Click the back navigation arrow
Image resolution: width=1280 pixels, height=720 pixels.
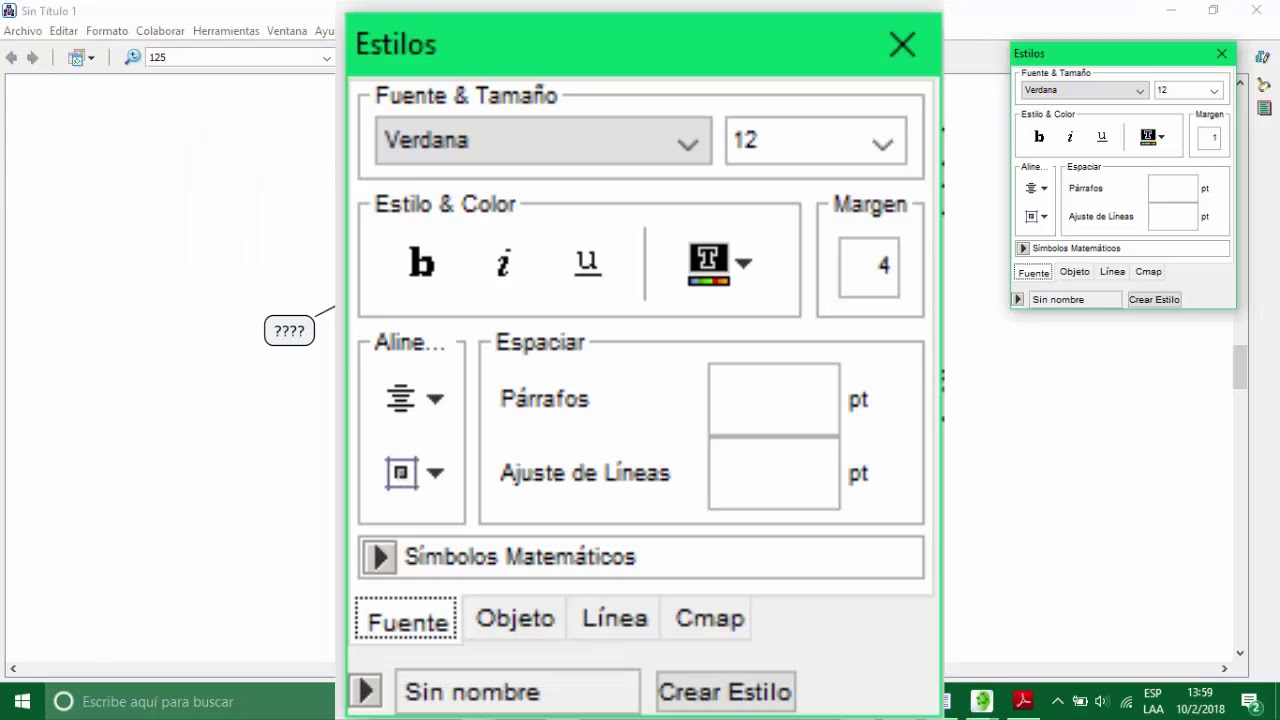click(x=11, y=58)
